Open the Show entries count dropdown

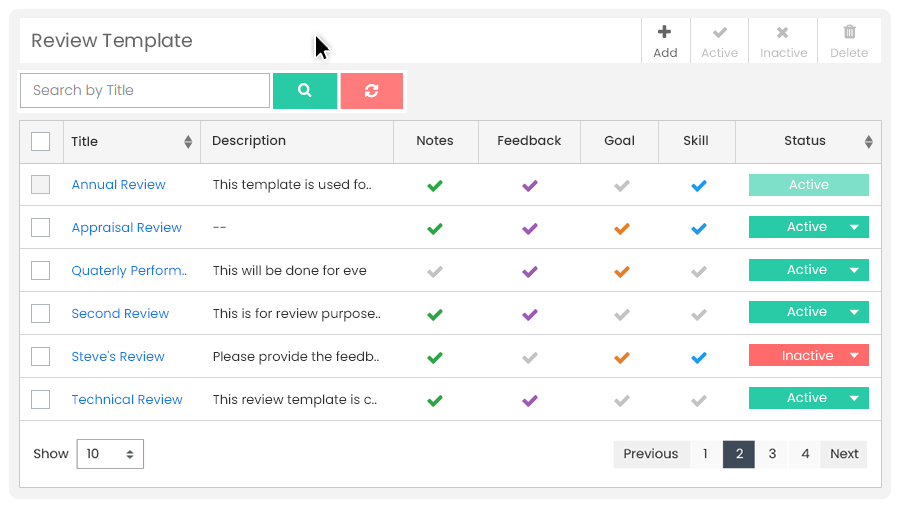(x=110, y=454)
